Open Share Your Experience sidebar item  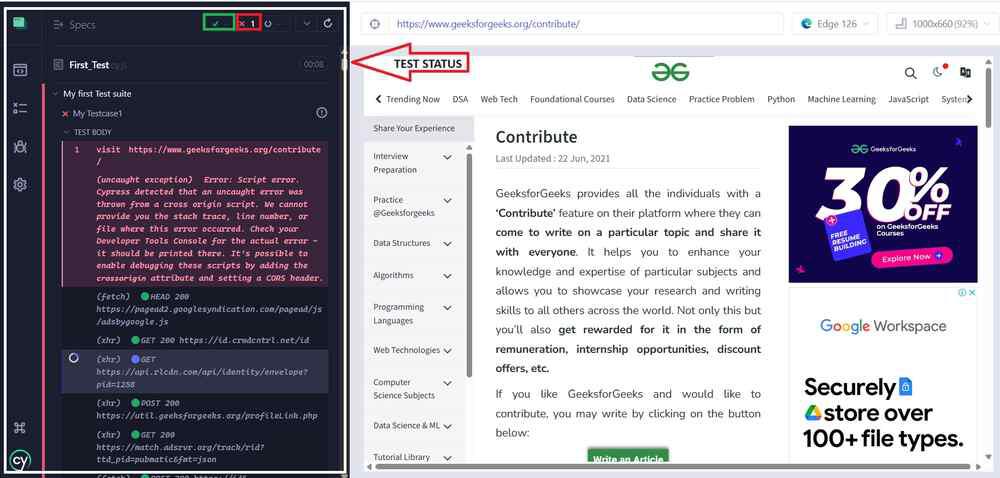pyautogui.click(x=418, y=128)
